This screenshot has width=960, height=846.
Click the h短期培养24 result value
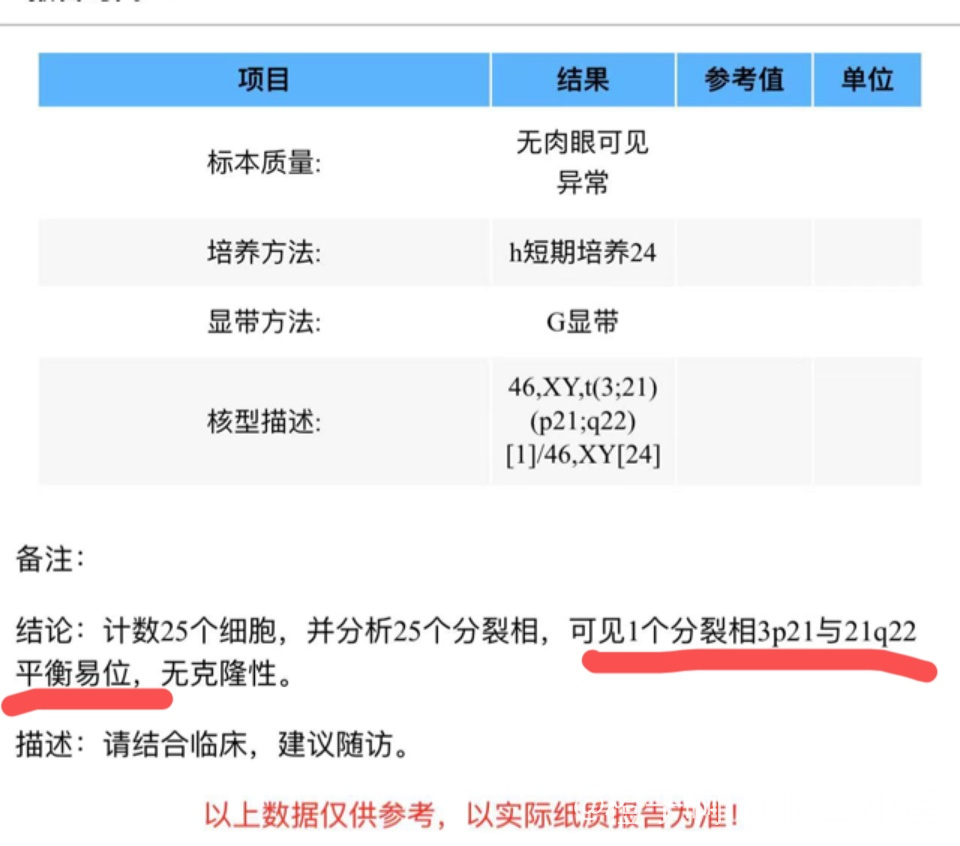pos(582,252)
